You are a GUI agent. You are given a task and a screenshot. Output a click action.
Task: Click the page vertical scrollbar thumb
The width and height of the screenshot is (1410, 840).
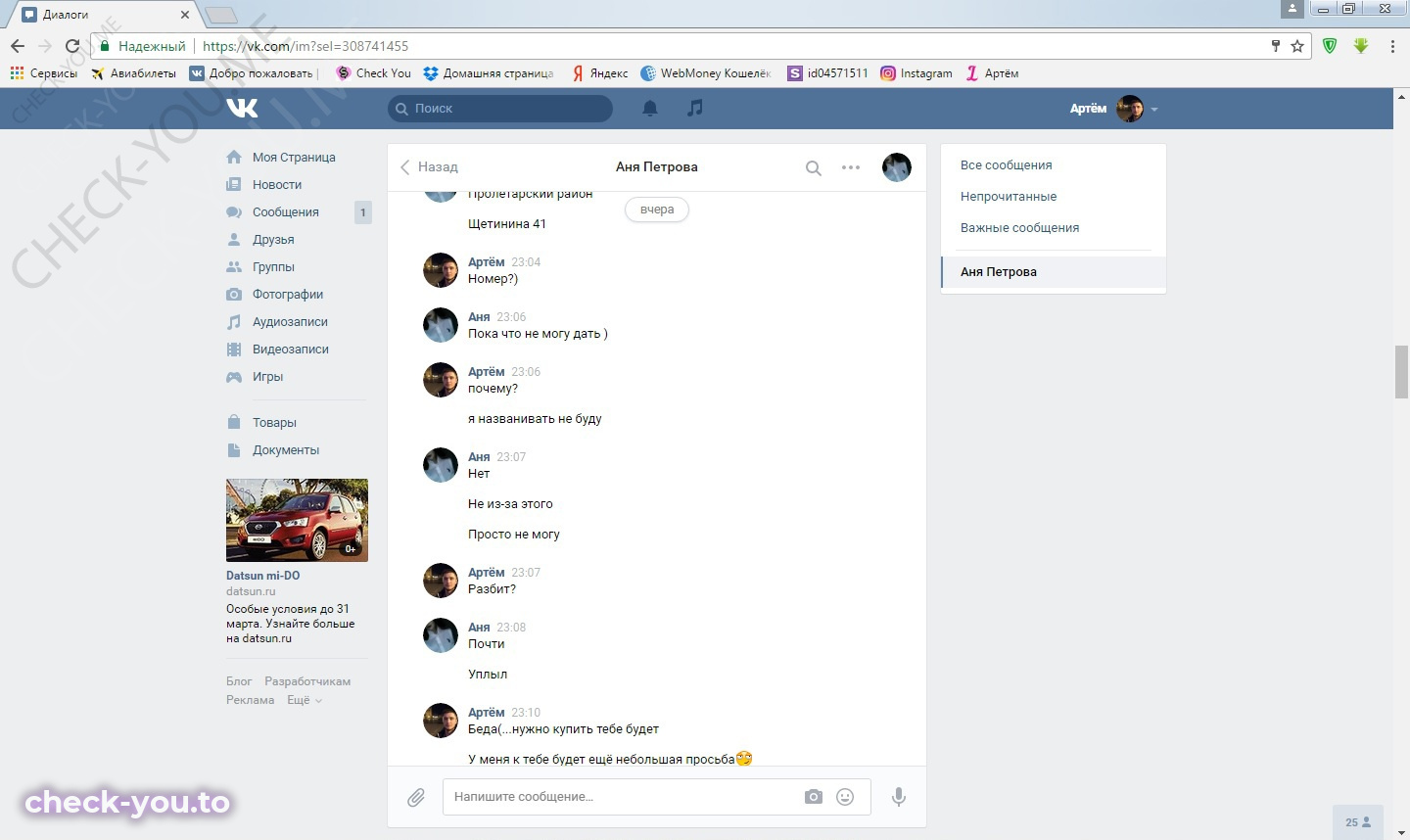click(1401, 372)
